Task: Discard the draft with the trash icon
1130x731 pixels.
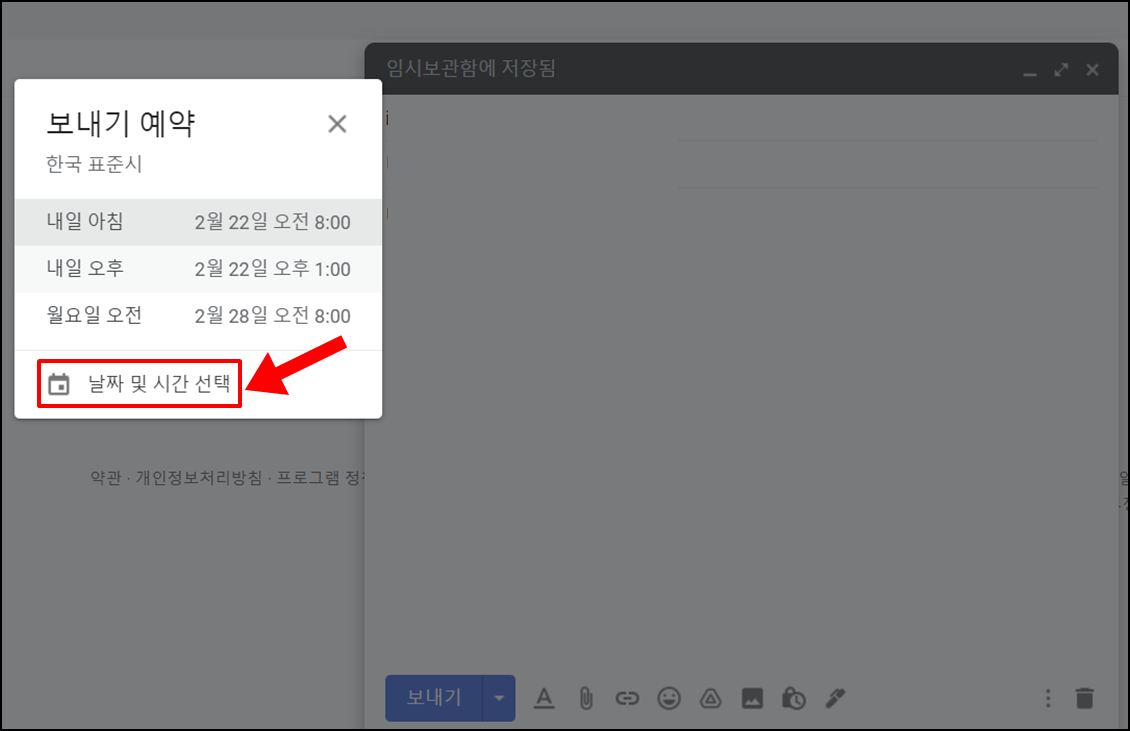Action: point(1083,698)
